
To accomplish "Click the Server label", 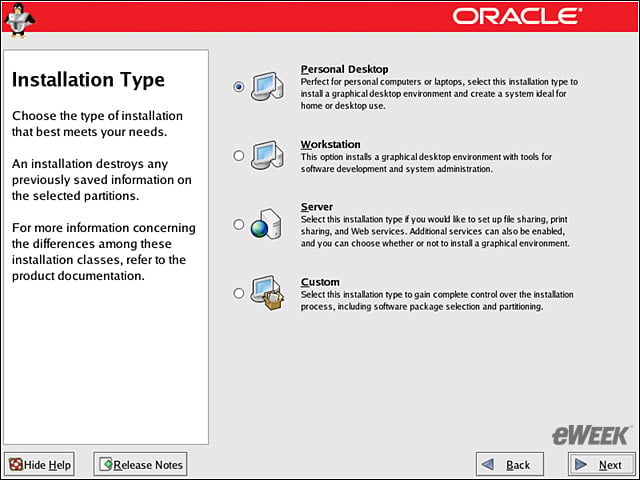I will pos(317,207).
